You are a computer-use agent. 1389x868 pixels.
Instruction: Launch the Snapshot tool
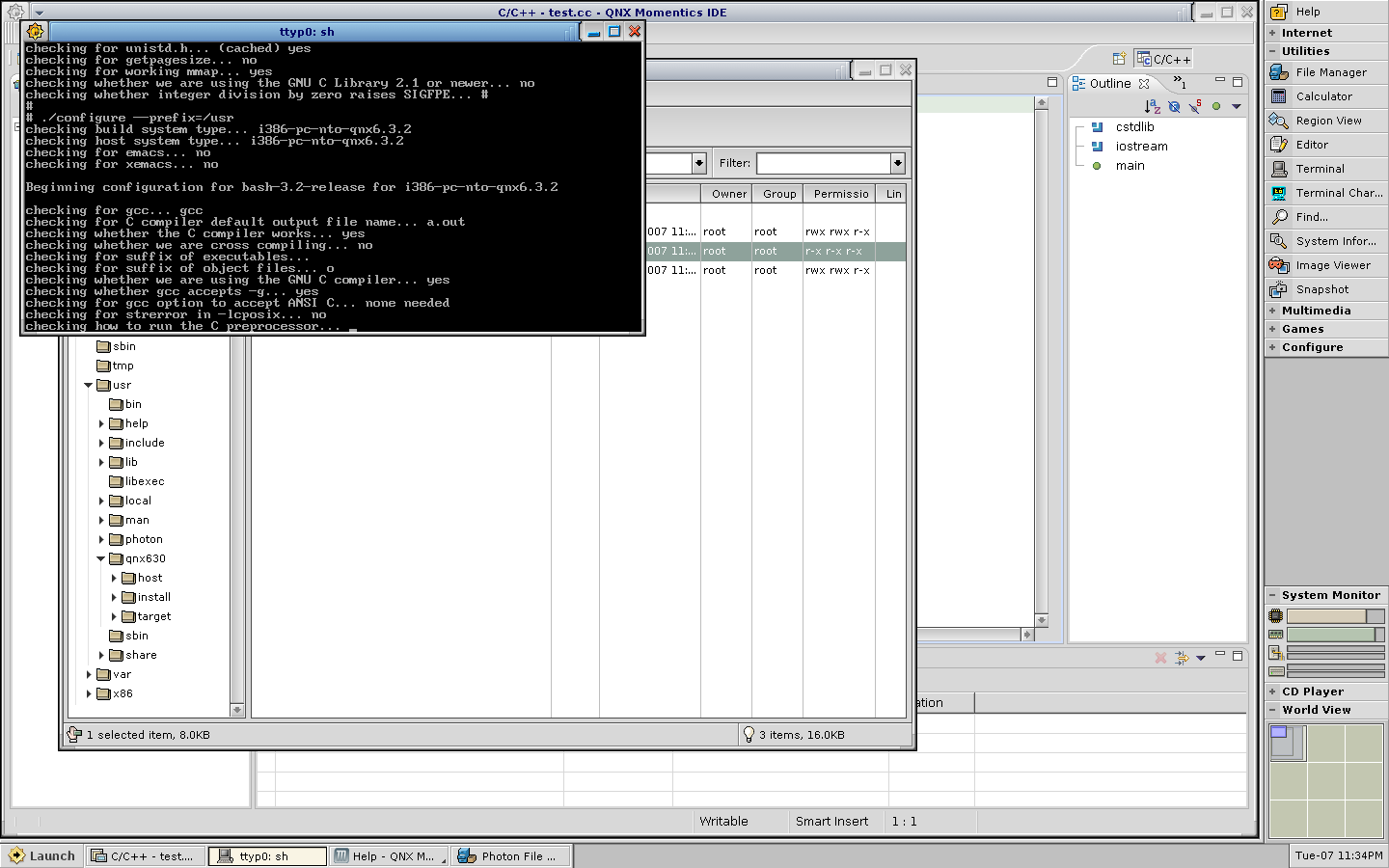point(1326,289)
